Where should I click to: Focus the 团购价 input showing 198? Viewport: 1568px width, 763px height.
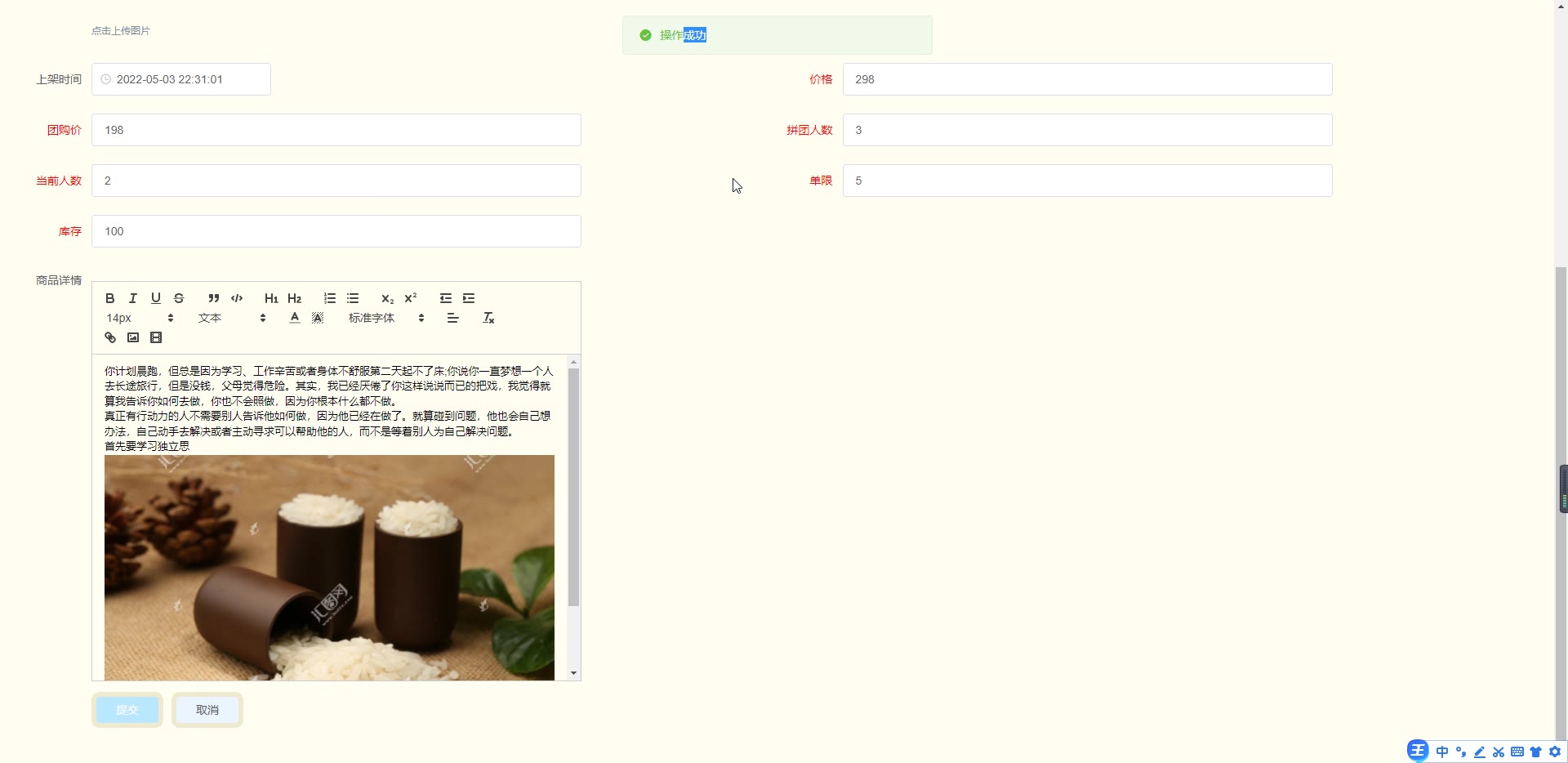(336, 130)
